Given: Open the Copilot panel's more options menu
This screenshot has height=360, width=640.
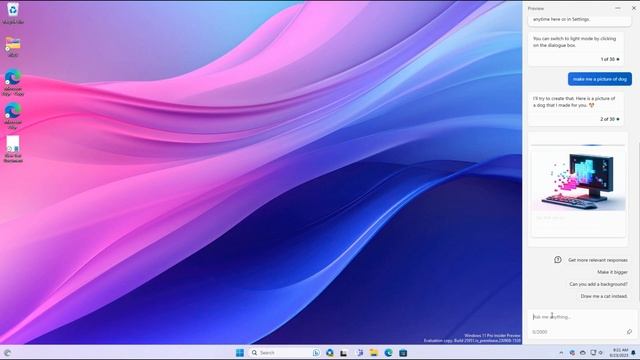Looking at the screenshot, I should (618, 8).
